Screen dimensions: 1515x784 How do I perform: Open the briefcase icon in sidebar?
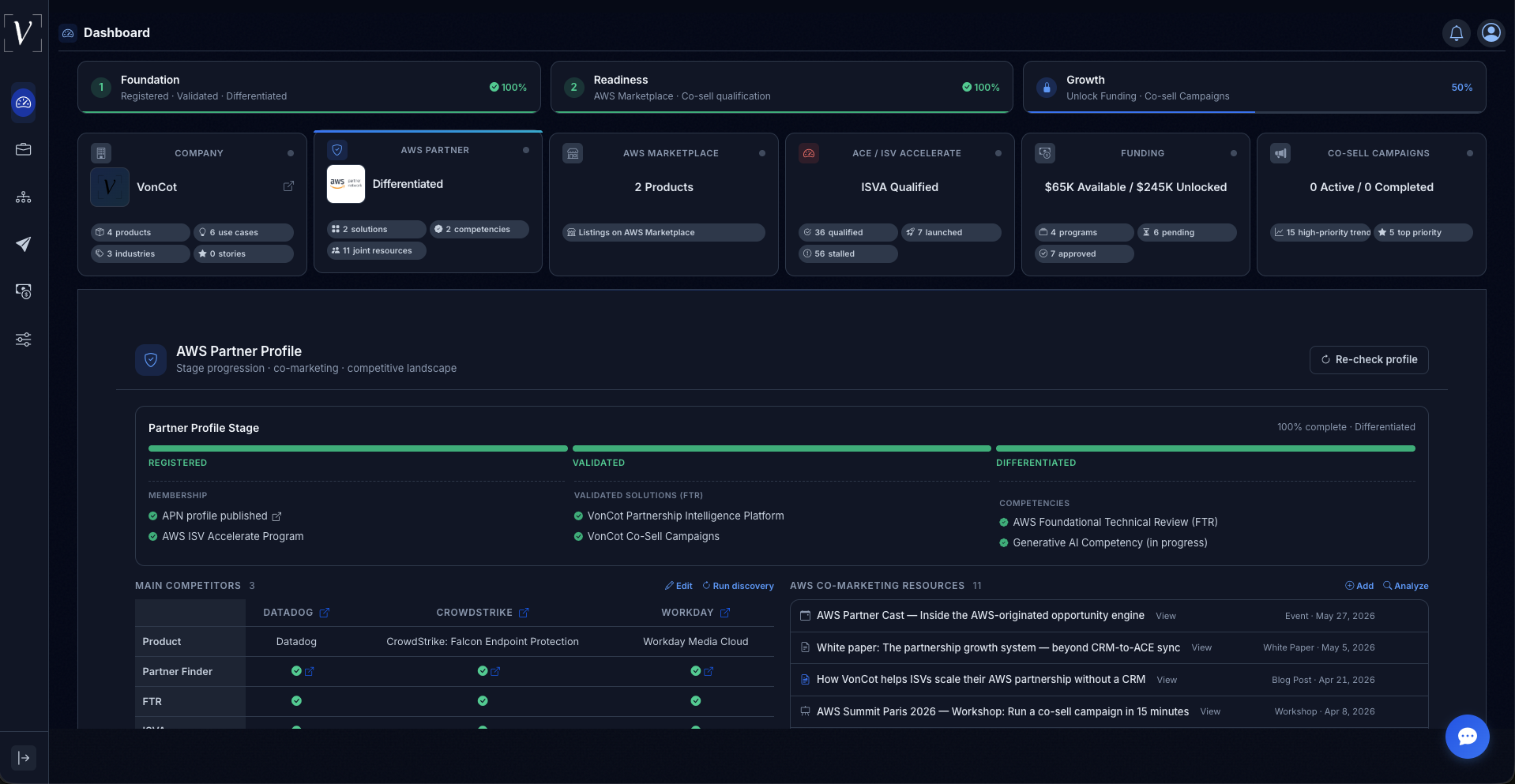[x=24, y=149]
